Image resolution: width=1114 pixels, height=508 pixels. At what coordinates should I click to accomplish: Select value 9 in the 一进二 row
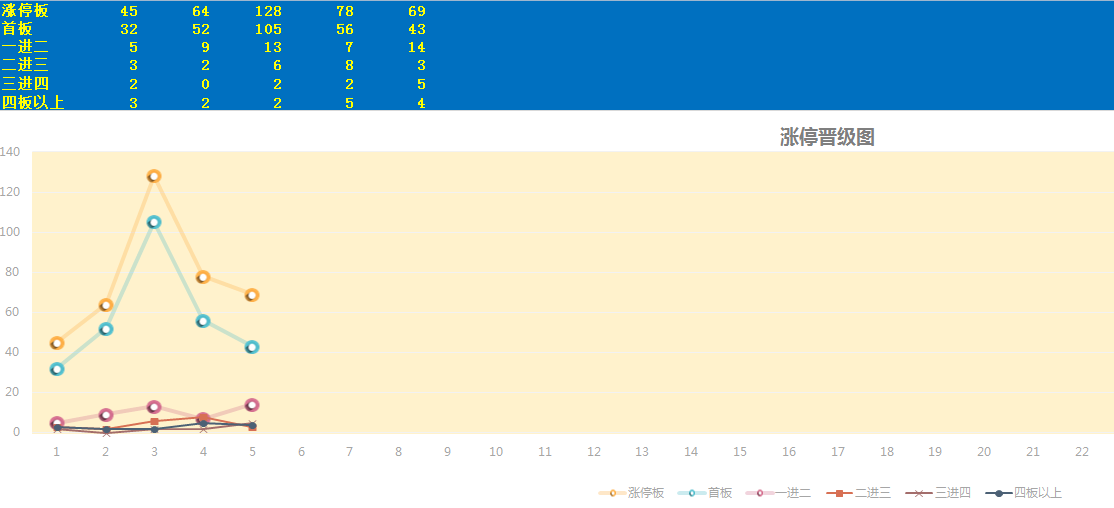tap(205, 48)
